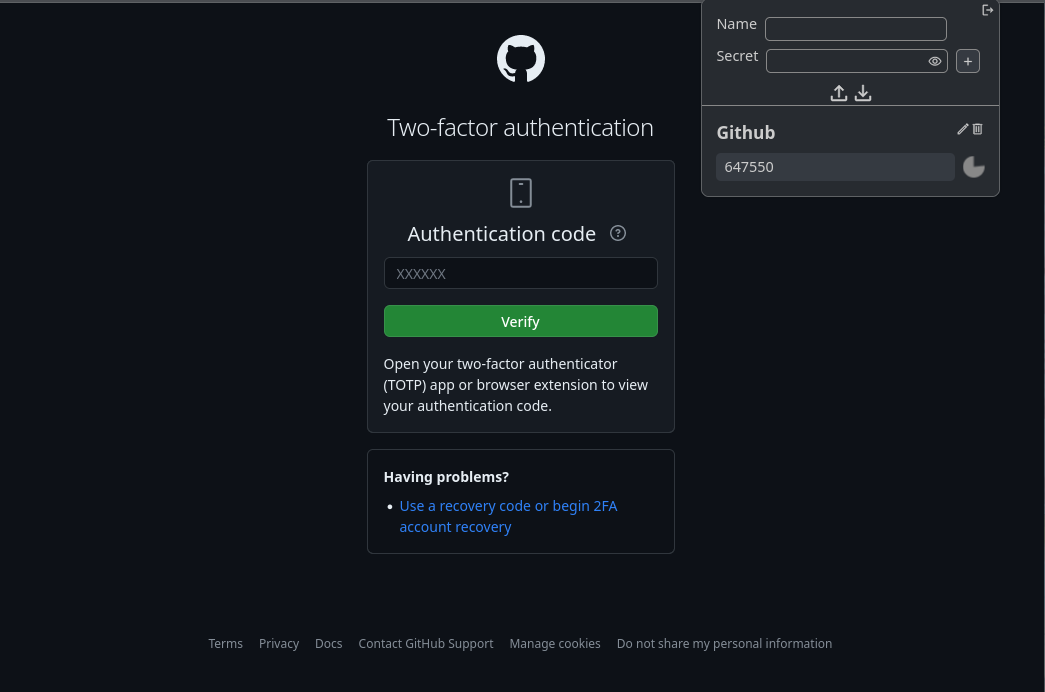Click the logout icon in the authenticator popup
The image size is (1045, 692).
pyautogui.click(x=988, y=10)
